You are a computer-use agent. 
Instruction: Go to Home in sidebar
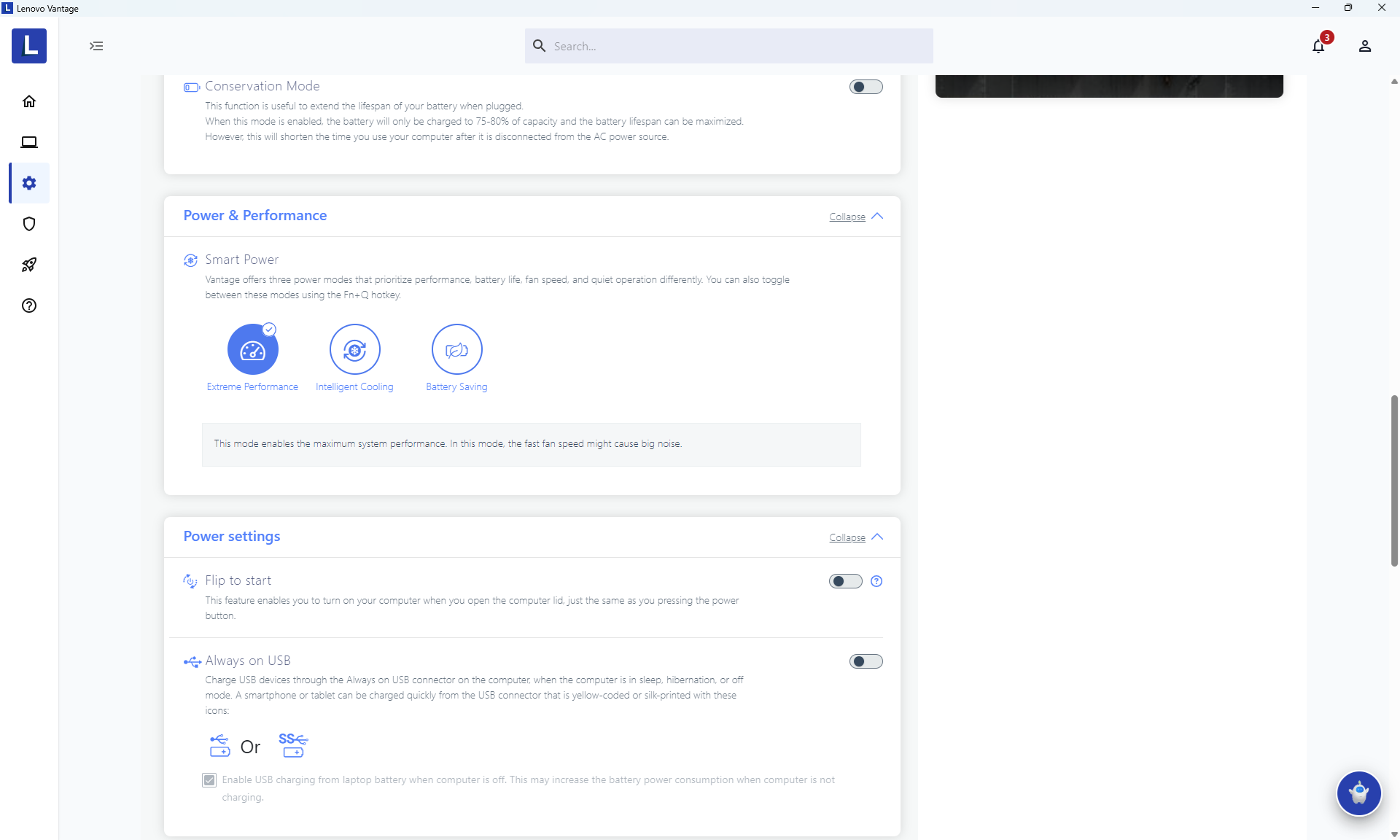(x=29, y=101)
